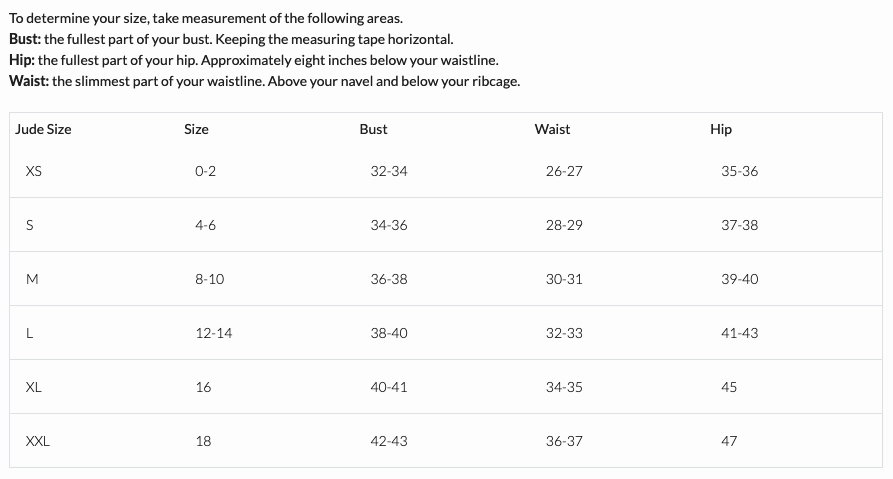Click the bold Waist: instruction label
893x479 pixels.
click(x=28, y=81)
